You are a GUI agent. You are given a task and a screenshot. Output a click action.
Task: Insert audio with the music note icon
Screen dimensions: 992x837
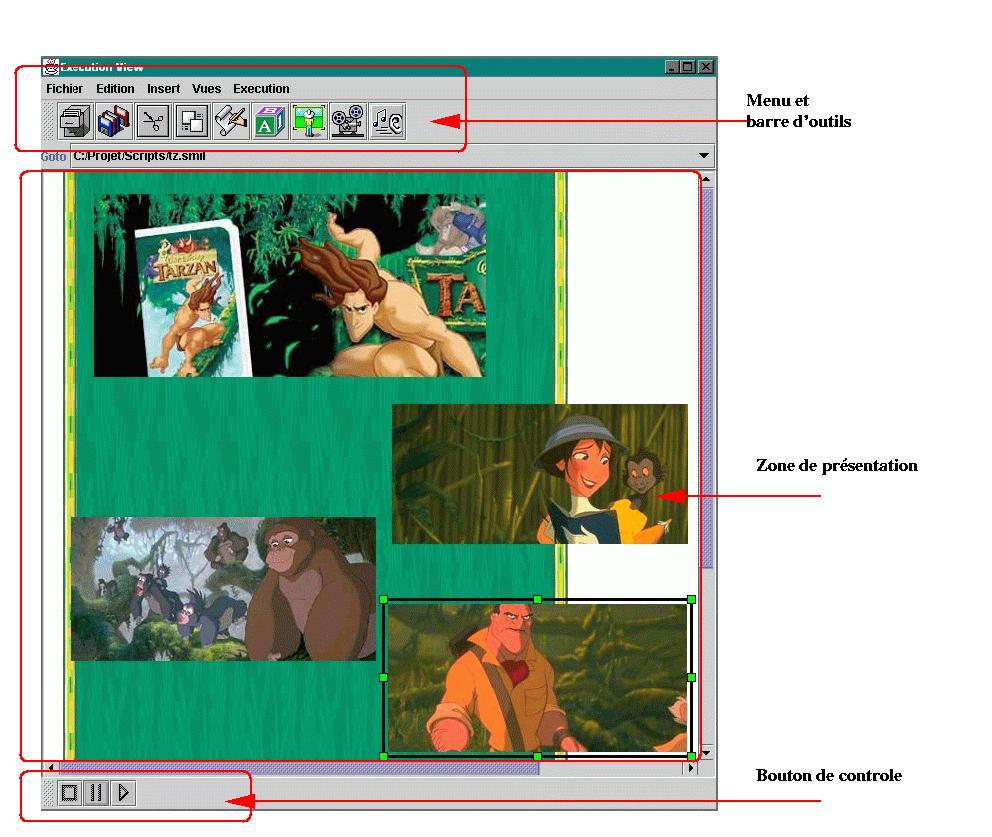tap(387, 121)
